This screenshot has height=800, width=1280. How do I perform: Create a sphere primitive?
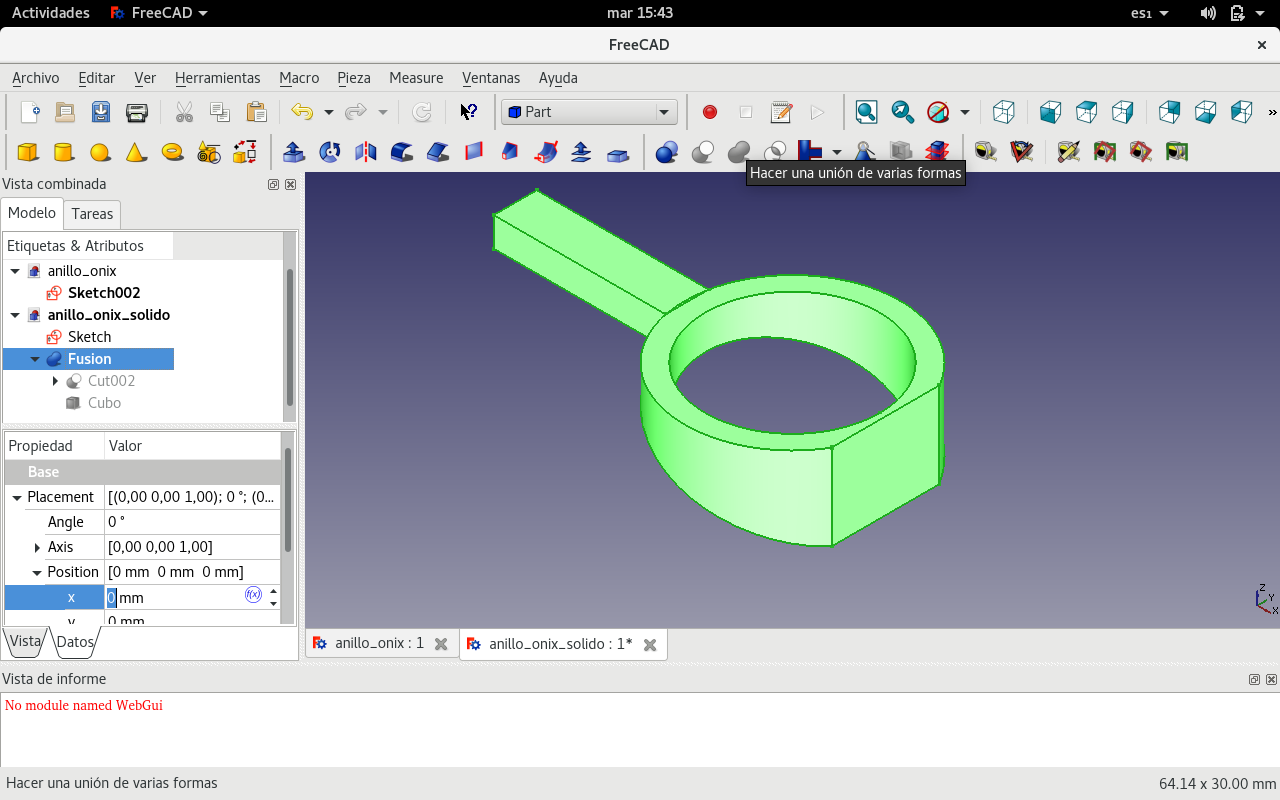click(x=100, y=152)
